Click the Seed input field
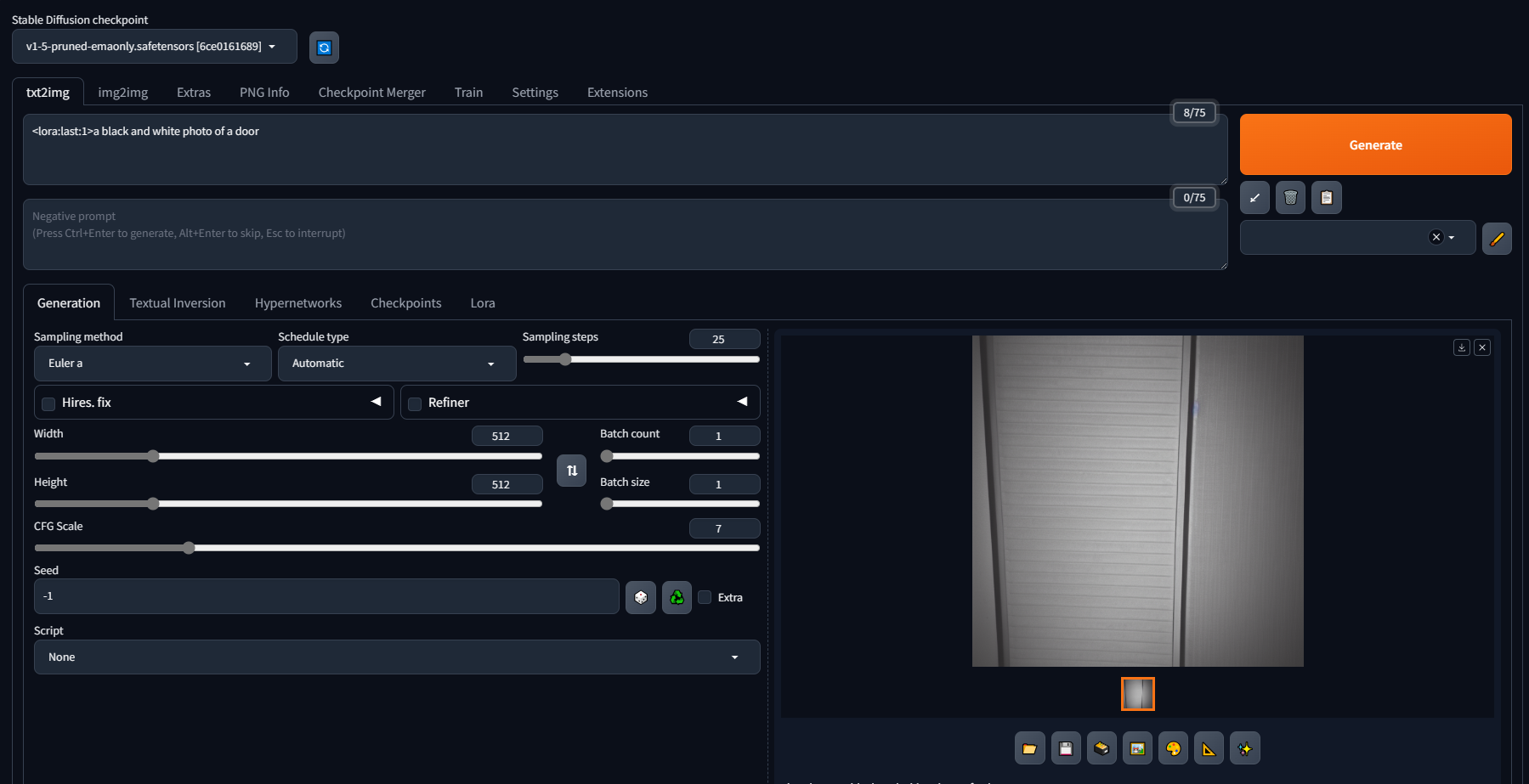The width and height of the screenshot is (1529, 784). pos(326,596)
